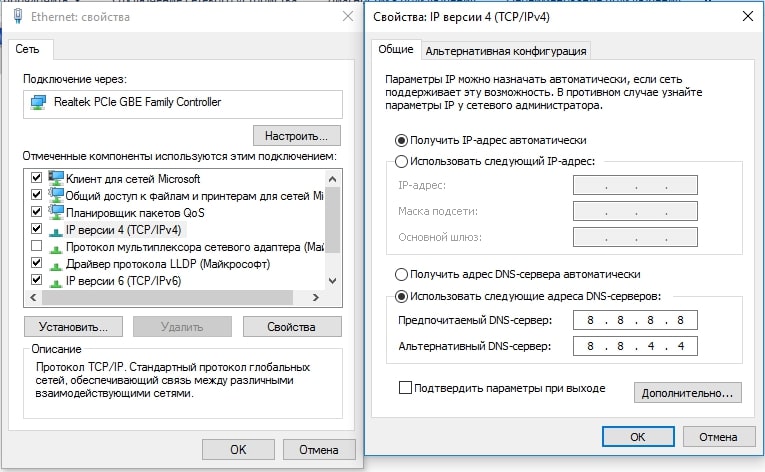Open the Свойства button for the component

[292, 327]
